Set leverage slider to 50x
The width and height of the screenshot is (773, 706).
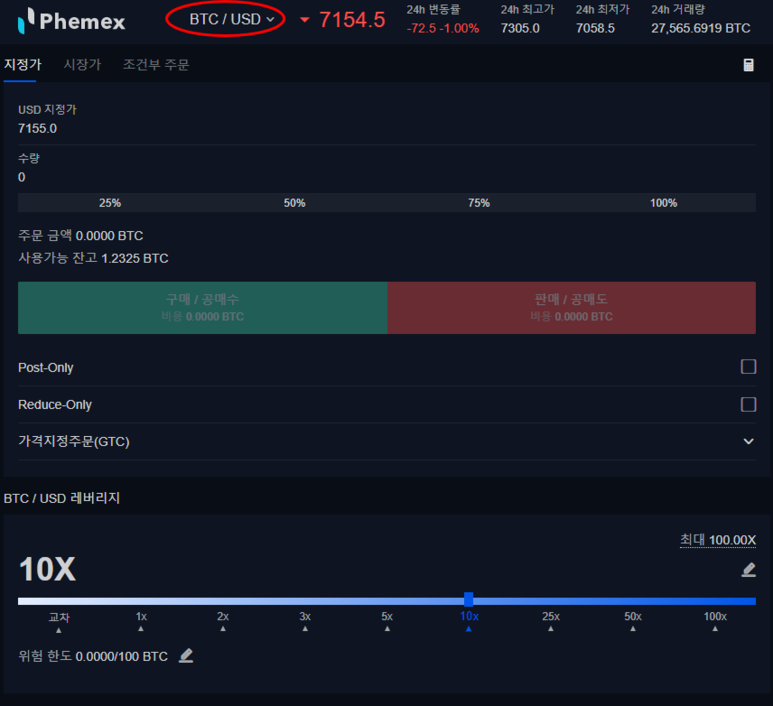click(633, 621)
